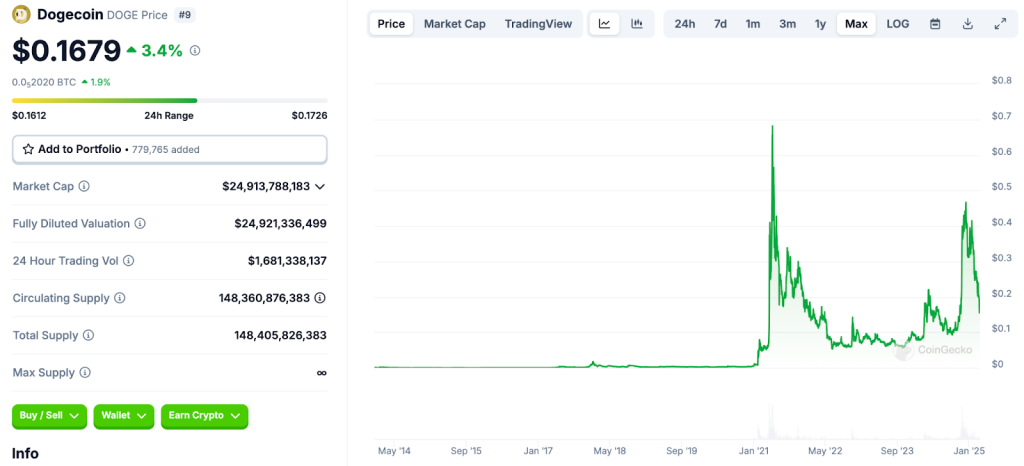The width and height of the screenshot is (1024, 466).
Task: Open the calendar date range picker
Action: click(935, 24)
